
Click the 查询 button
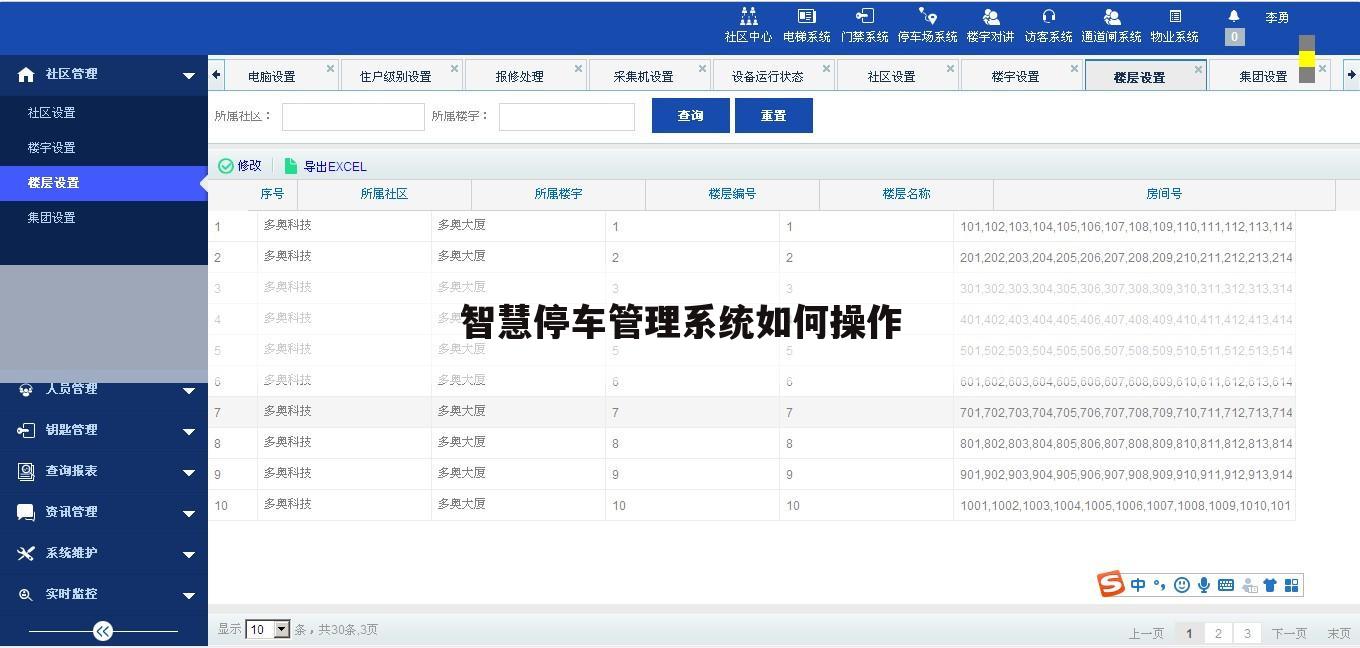coord(691,115)
